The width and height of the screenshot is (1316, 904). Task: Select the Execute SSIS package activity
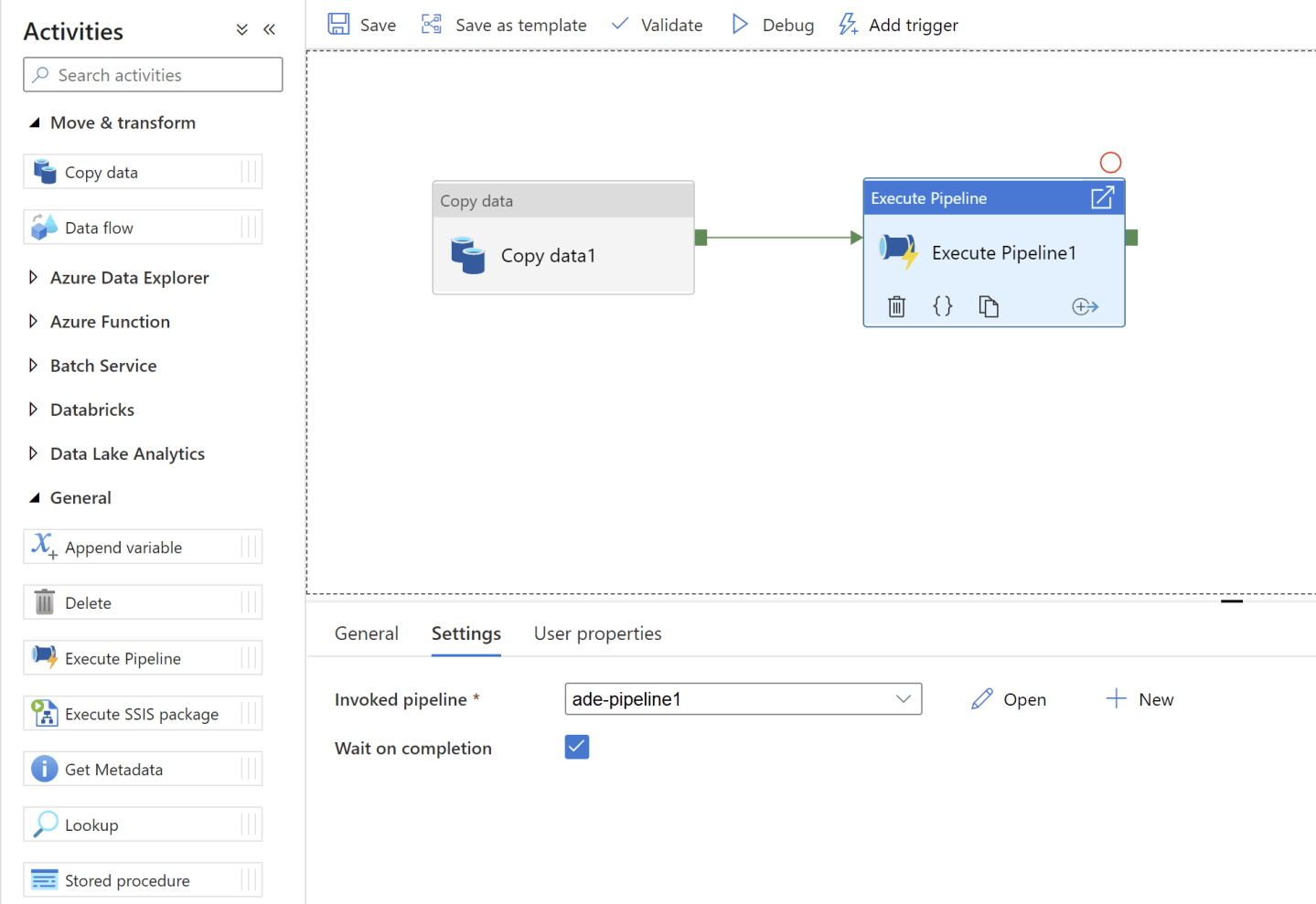143,714
